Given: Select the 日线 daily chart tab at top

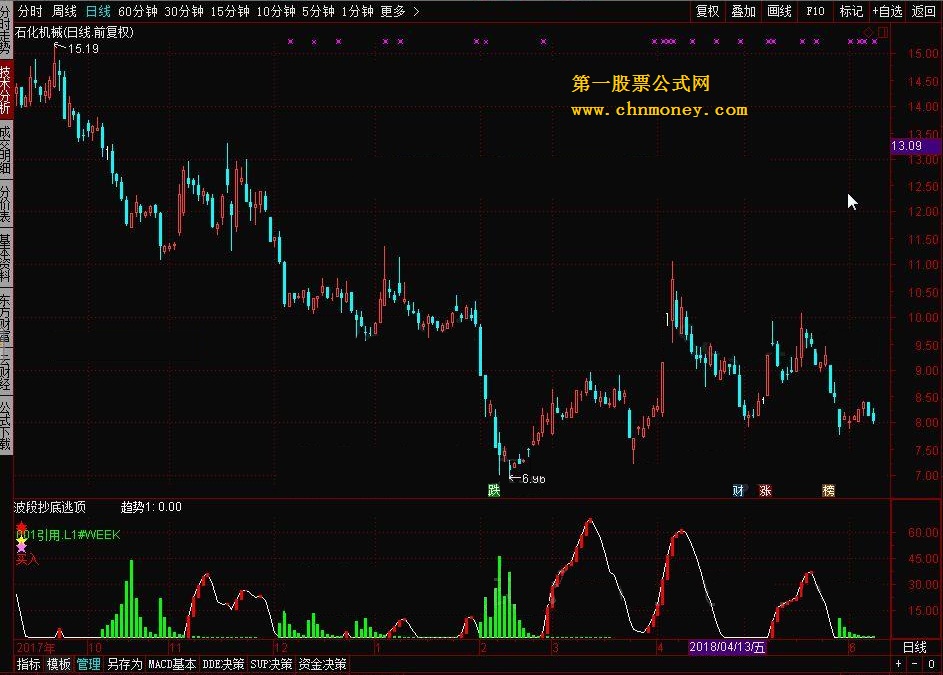Looking at the screenshot, I should click(x=98, y=11).
